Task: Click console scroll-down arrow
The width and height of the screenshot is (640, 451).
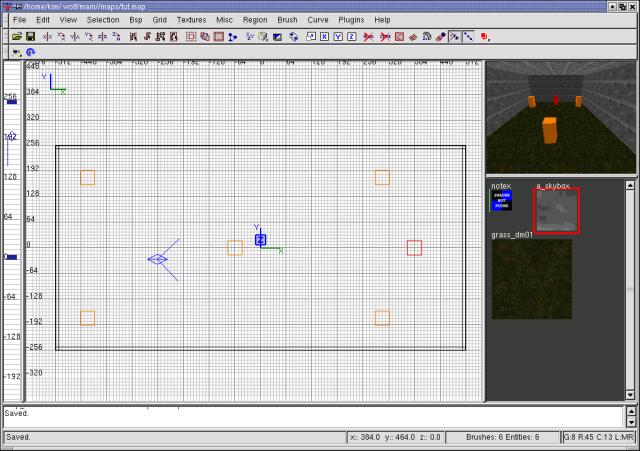Action: click(631, 422)
